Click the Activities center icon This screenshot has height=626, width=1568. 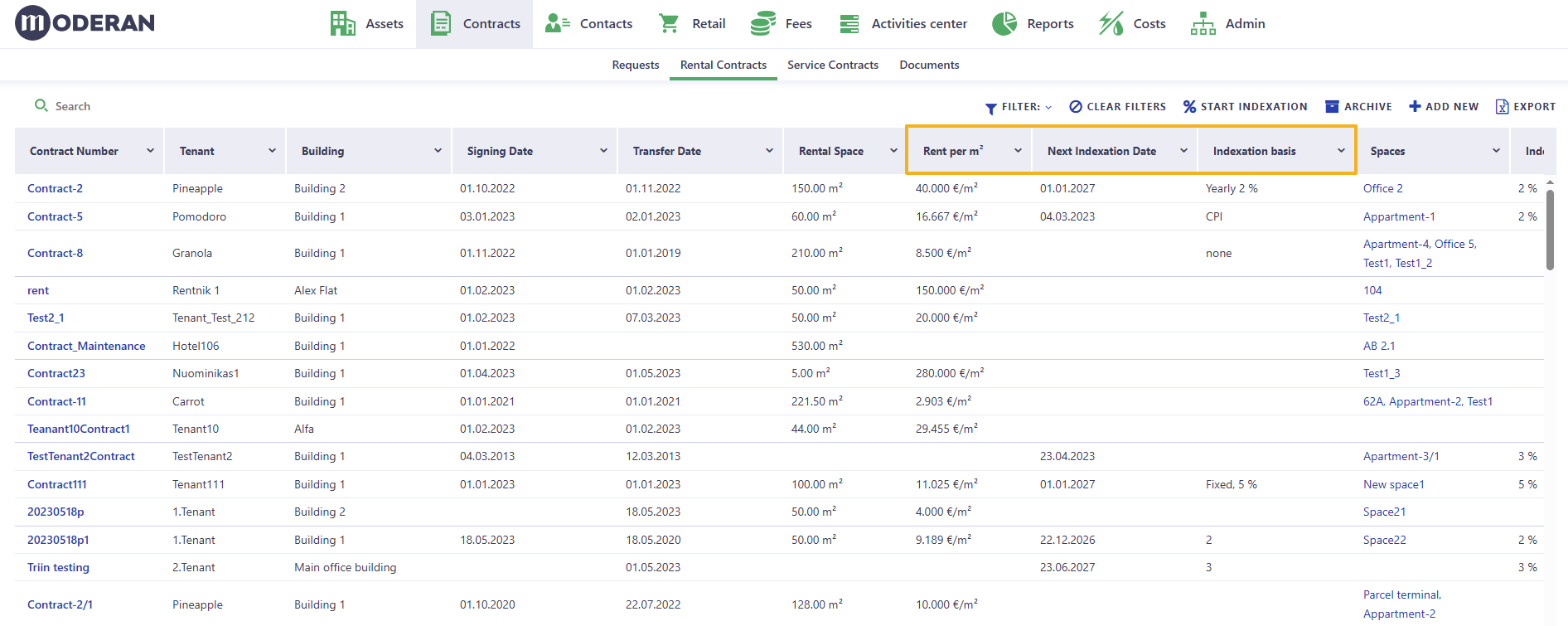coord(849,23)
